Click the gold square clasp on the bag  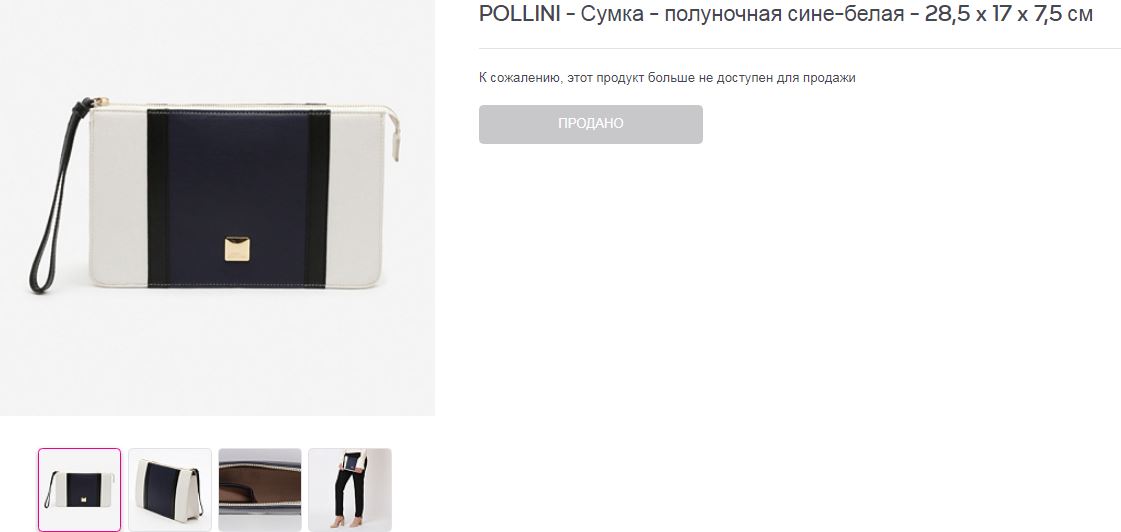tap(237, 249)
